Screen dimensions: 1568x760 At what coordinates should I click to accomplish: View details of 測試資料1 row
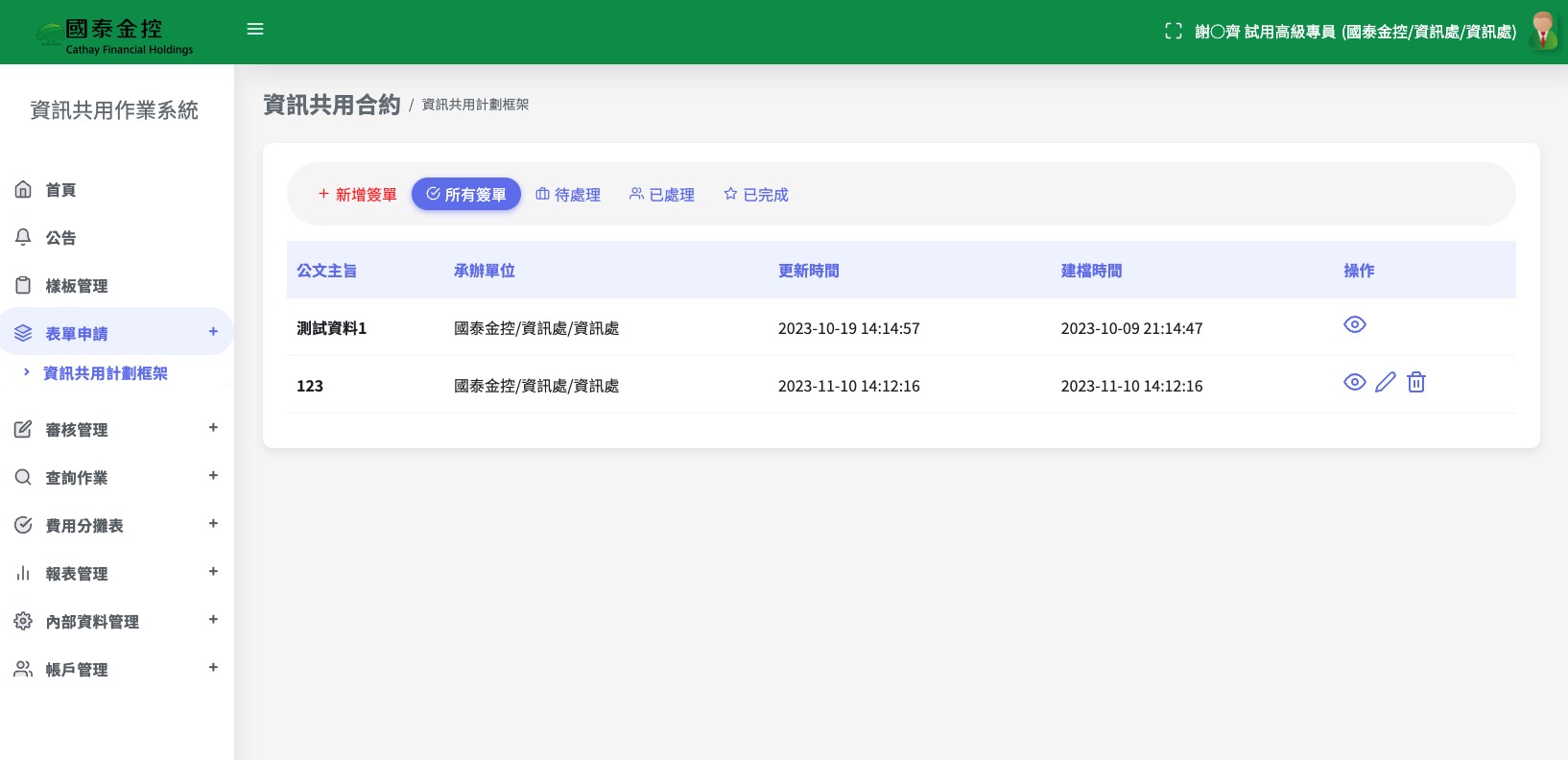pyautogui.click(x=1354, y=325)
